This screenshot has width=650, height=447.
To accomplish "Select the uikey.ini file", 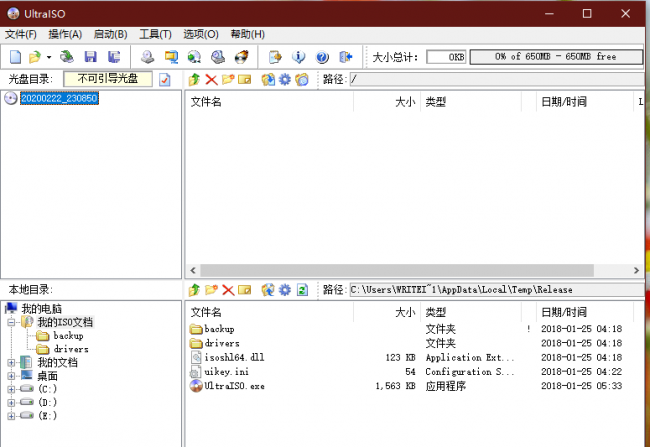I will coord(226,372).
